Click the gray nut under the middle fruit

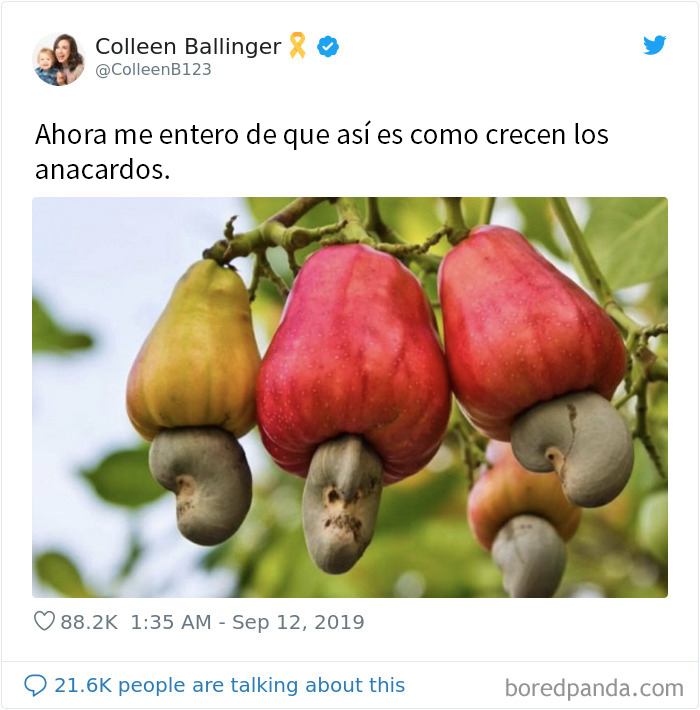click(341, 503)
